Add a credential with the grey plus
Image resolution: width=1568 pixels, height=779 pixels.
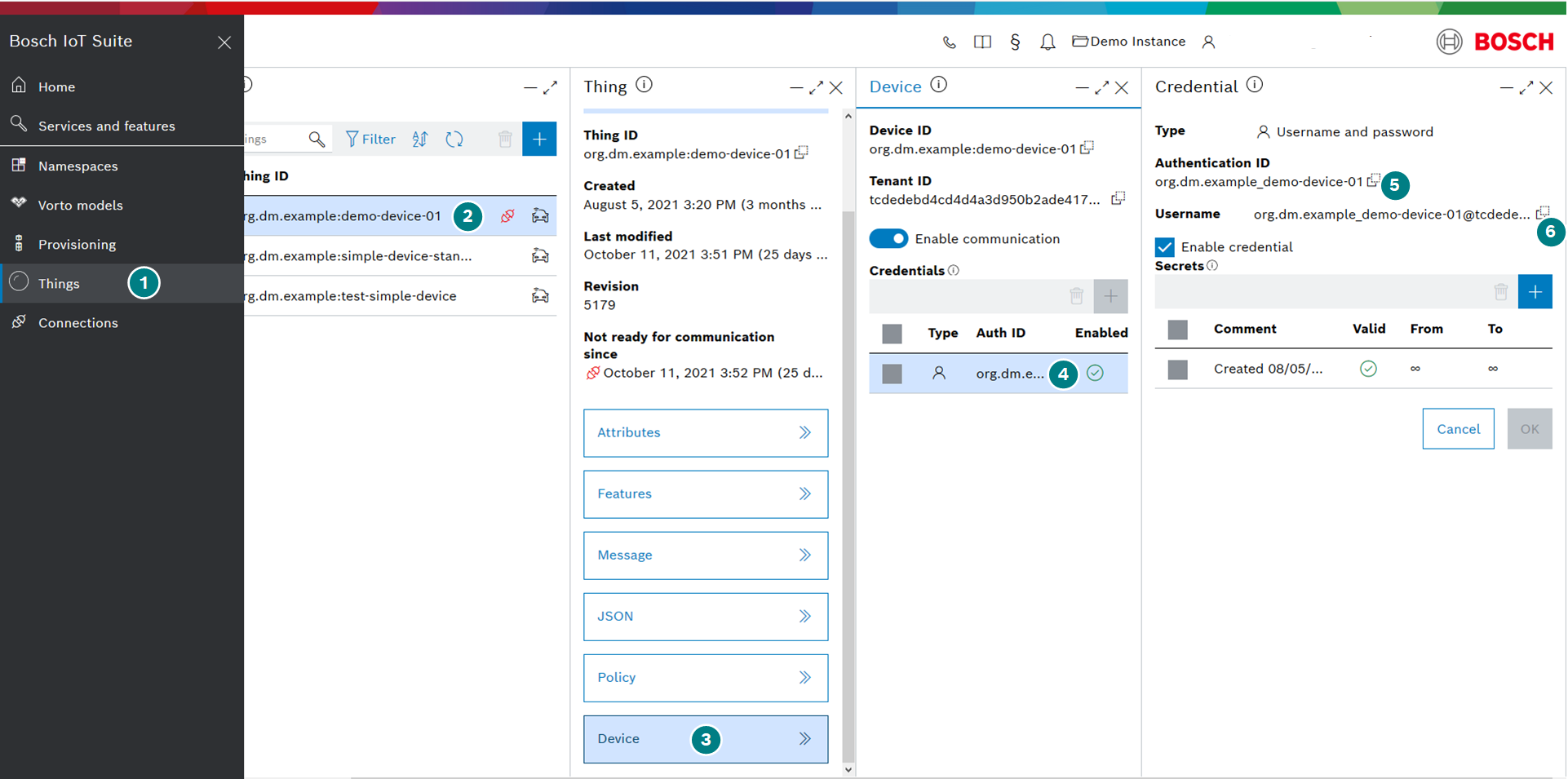(x=1110, y=296)
